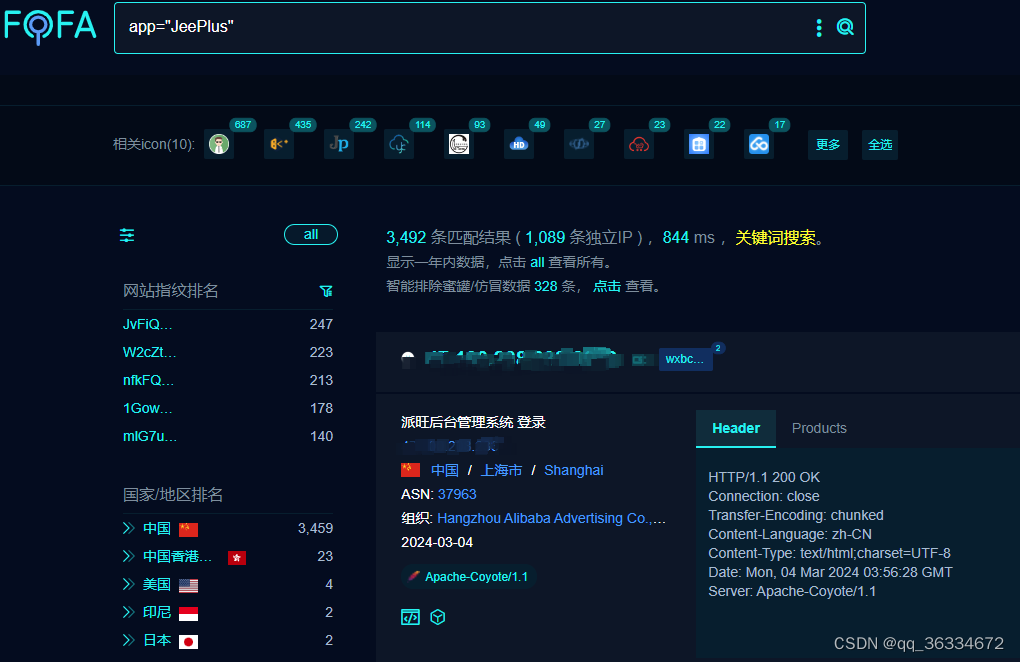Select the blue loop icon with 17 results
This screenshot has width=1020, height=662.
tap(758, 144)
